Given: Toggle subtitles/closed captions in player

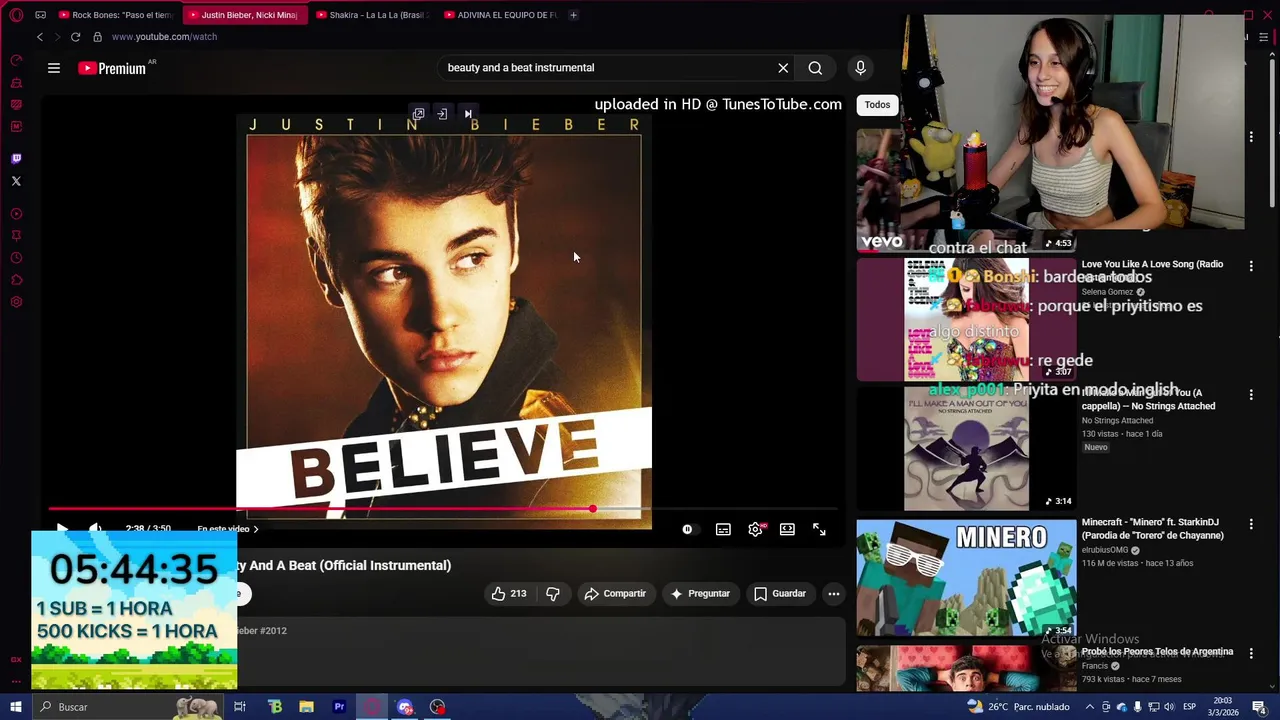Looking at the screenshot, I should pyautogui.click(x=723, y=529).
